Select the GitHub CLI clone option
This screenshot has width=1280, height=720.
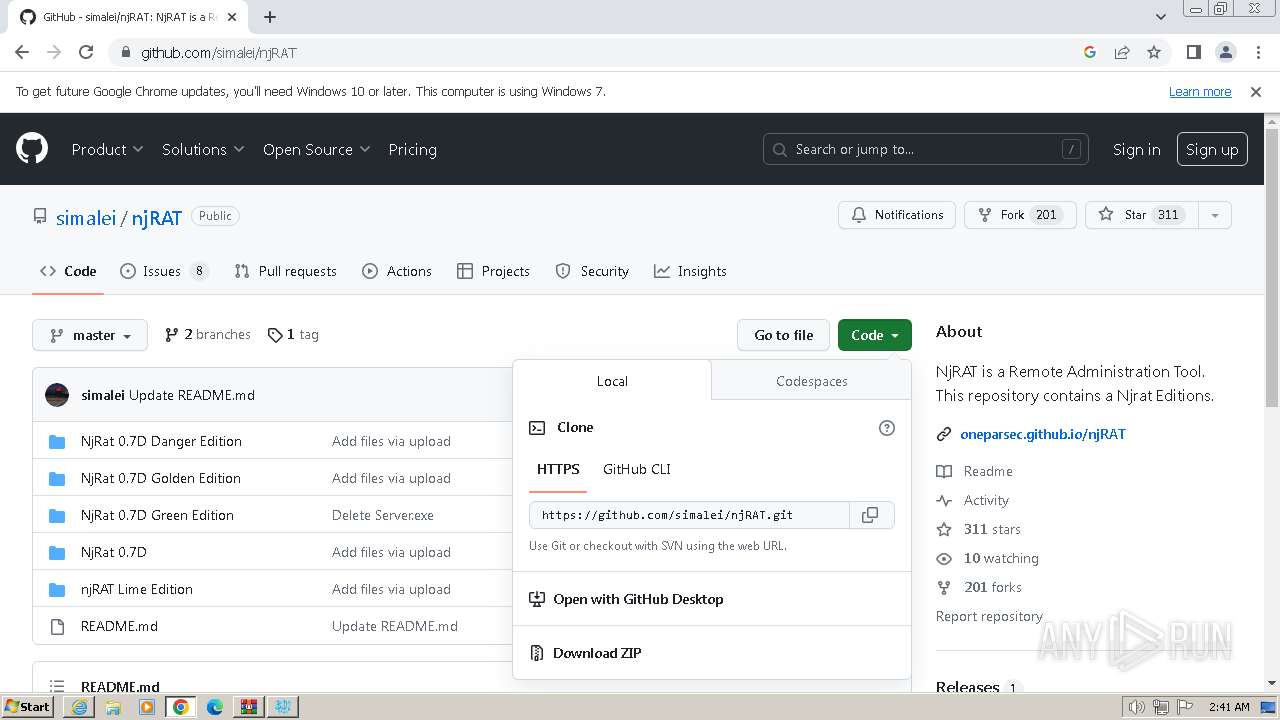(637, 469)
